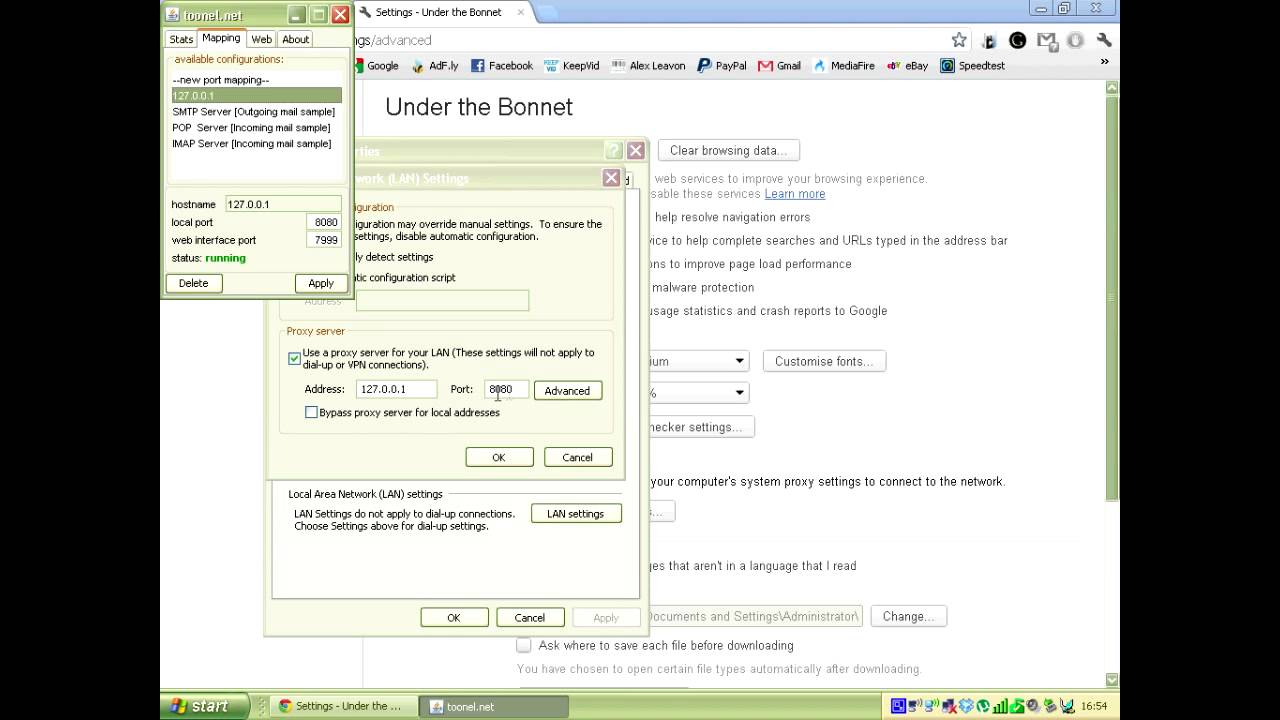Switch to Chrome Settings taskbar button

click(x=344, y=706)
